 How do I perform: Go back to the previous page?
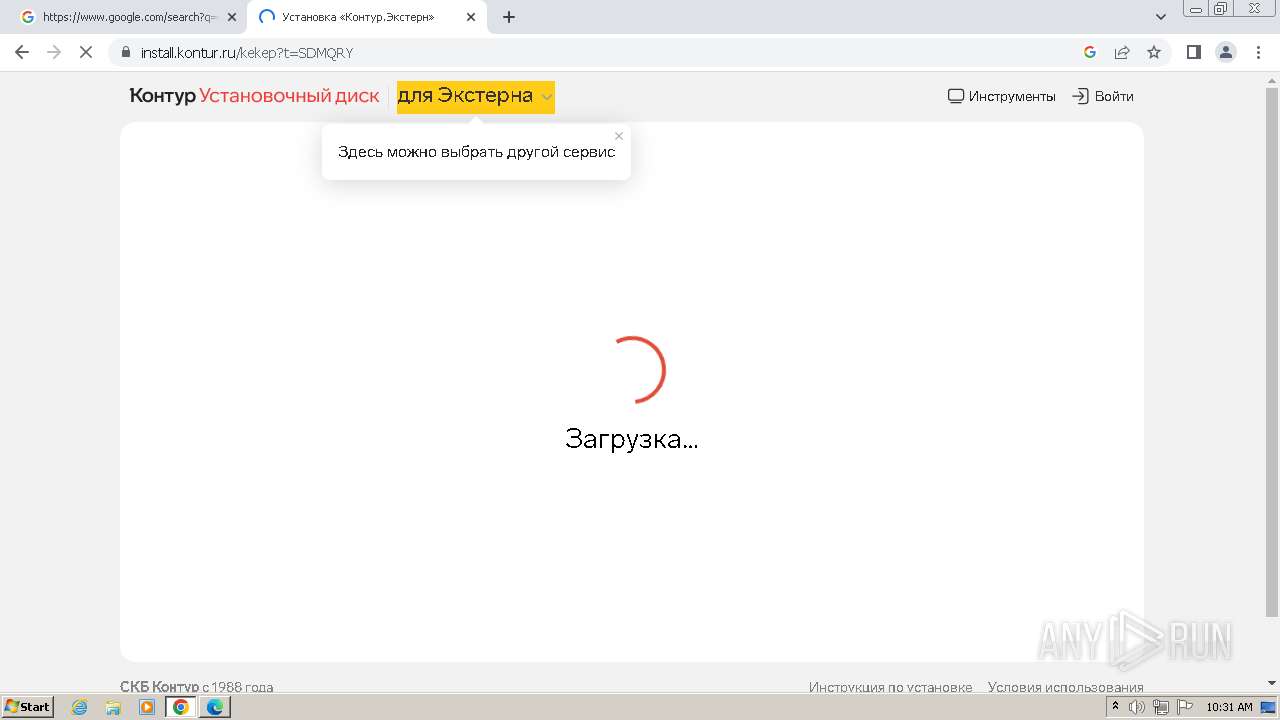(x=22, y=52)
